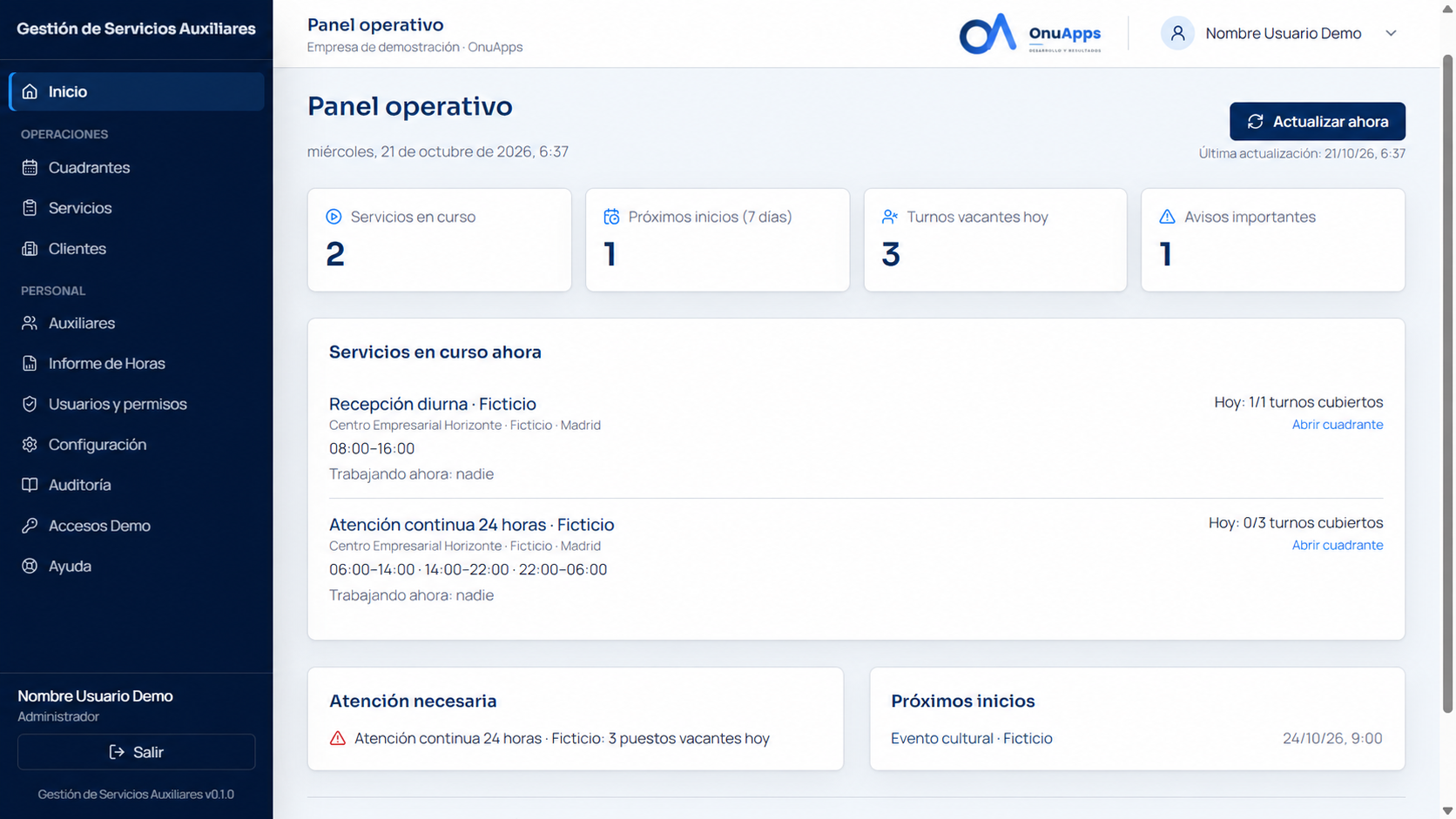Image resolution: width=1456 pixels, height=819 pixels.
Task: Click the Clientes building icon
Action: 30,248
